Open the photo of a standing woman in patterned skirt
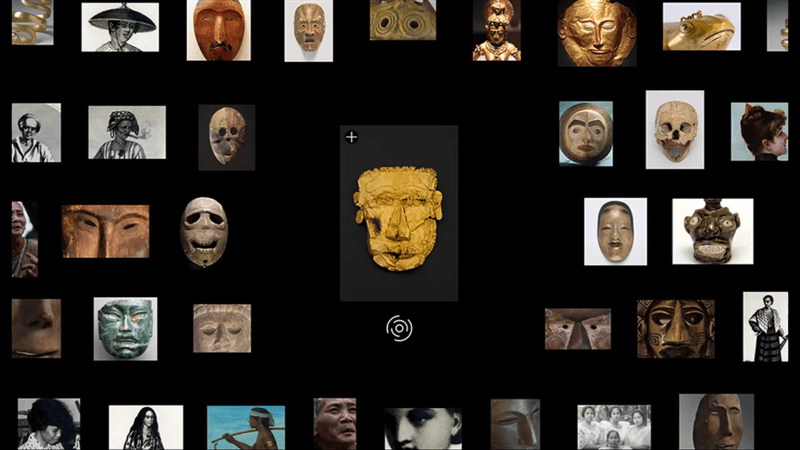The width and height of the screenshot is (800, 450). (765, 327)
